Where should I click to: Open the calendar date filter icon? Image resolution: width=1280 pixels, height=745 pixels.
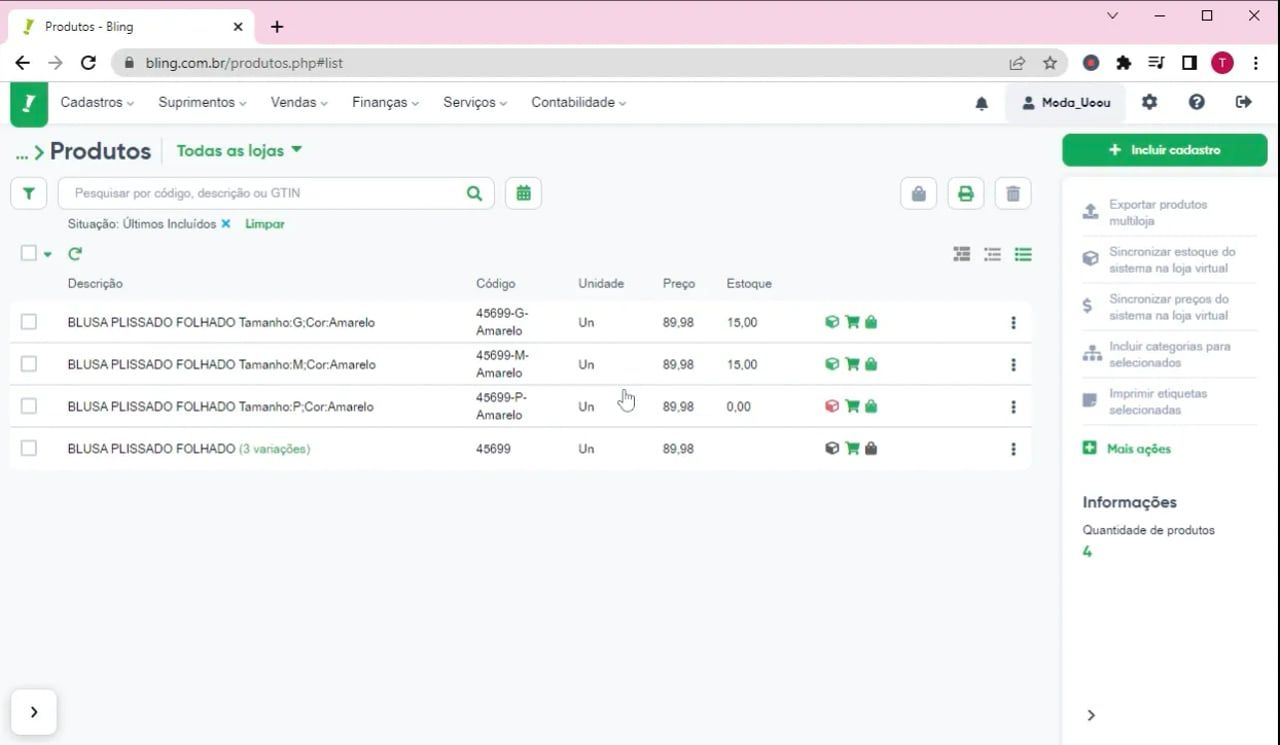pyautogui.click(x=523, y=193)
